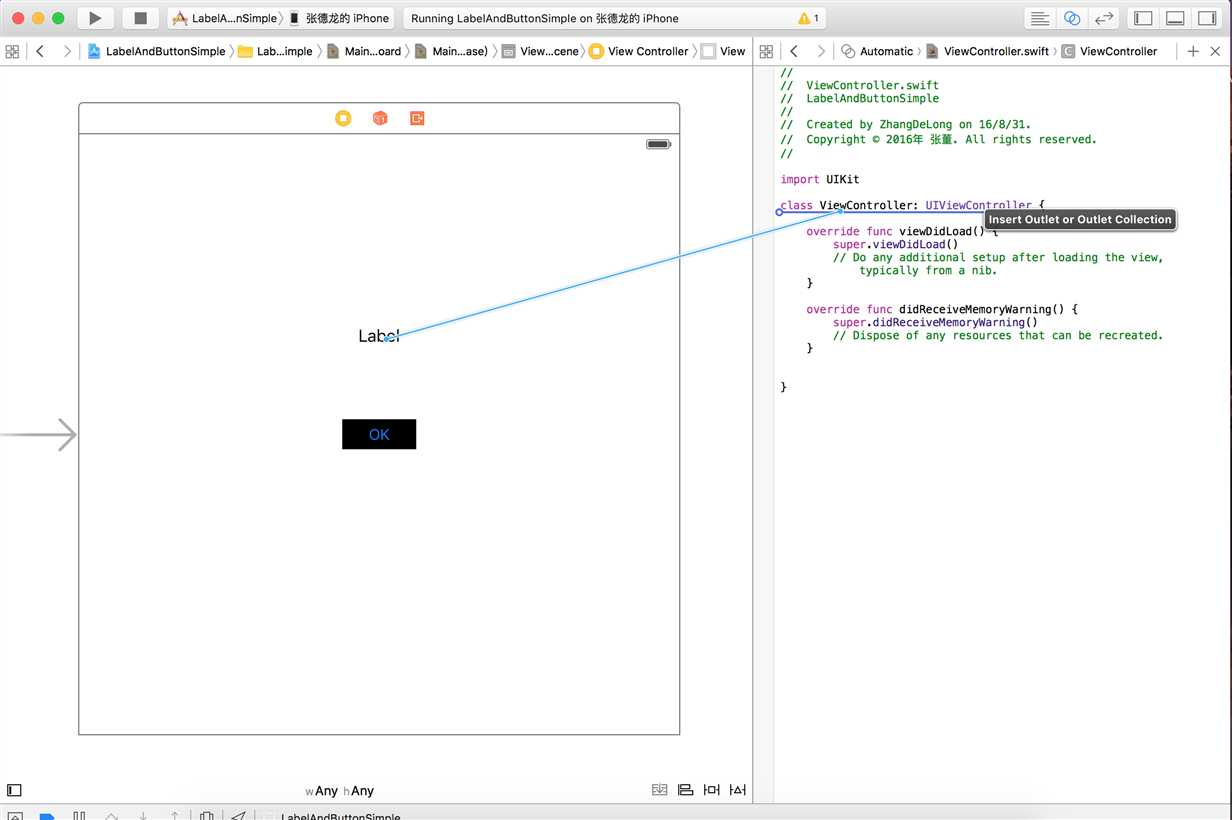1232x820 pixels.
Task: Open the wAny hAny size class selector
Action: pos(340,791)
